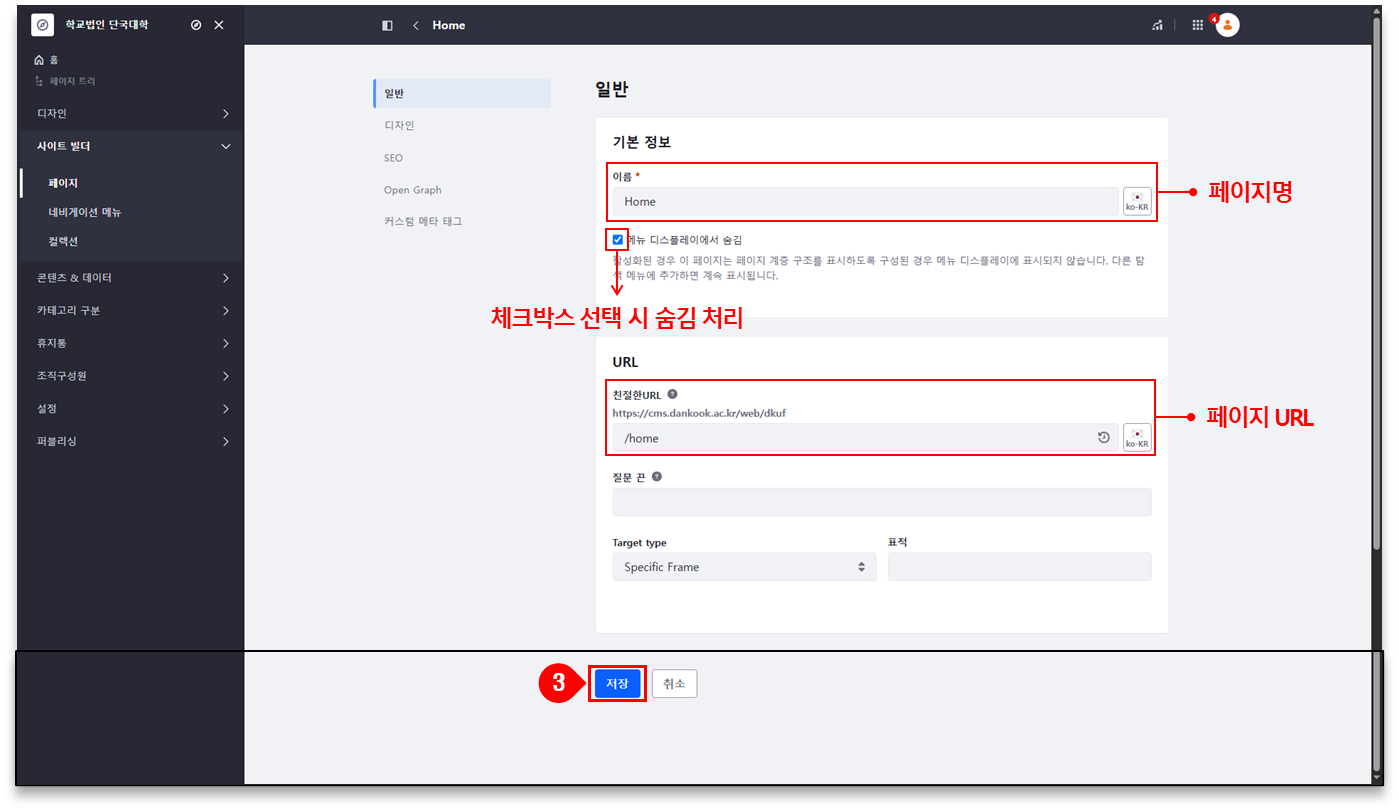
Task: Click the 취소 cancel button
Action: coord(674,684)
